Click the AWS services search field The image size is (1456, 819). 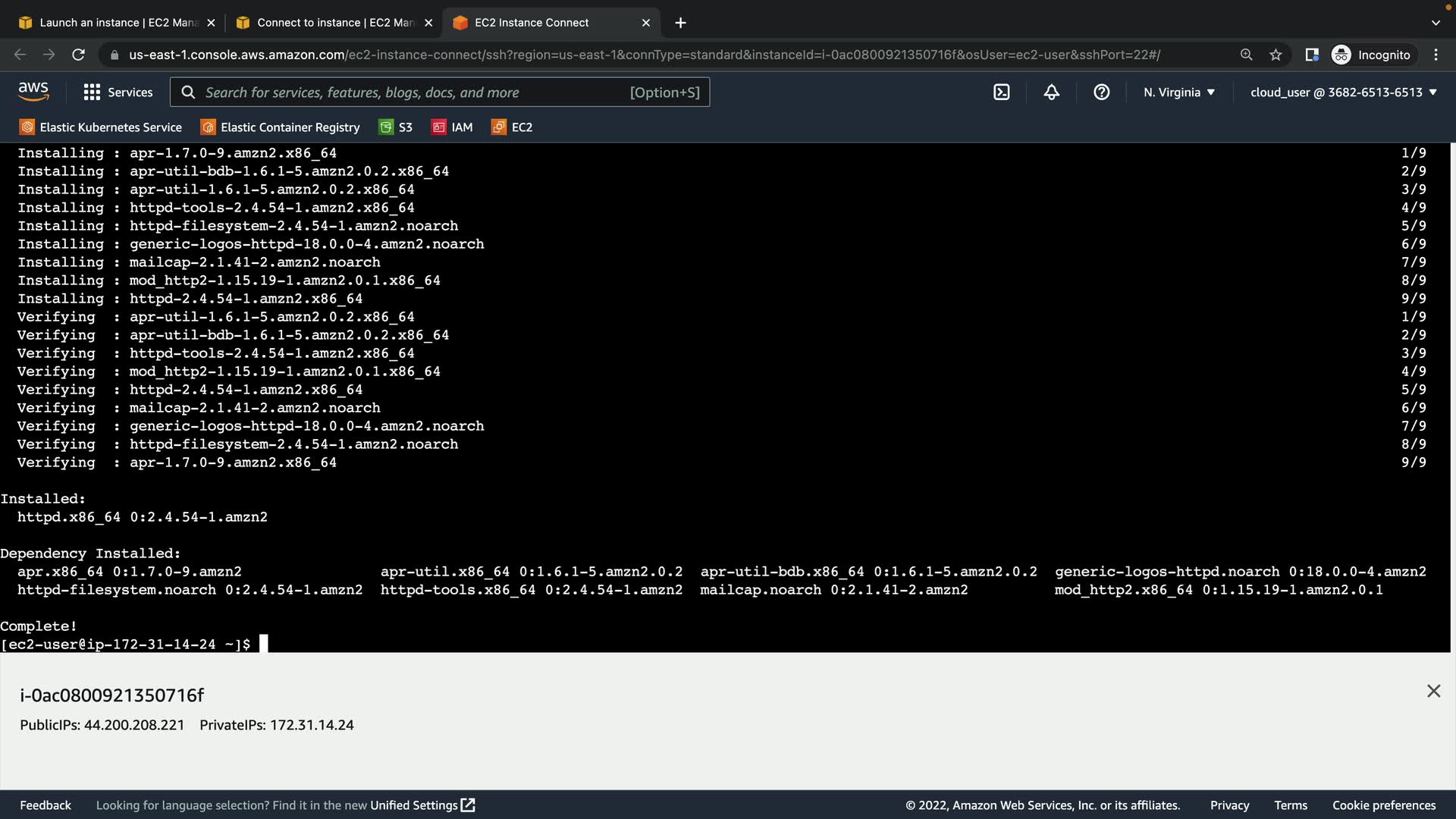pos(417,92)
